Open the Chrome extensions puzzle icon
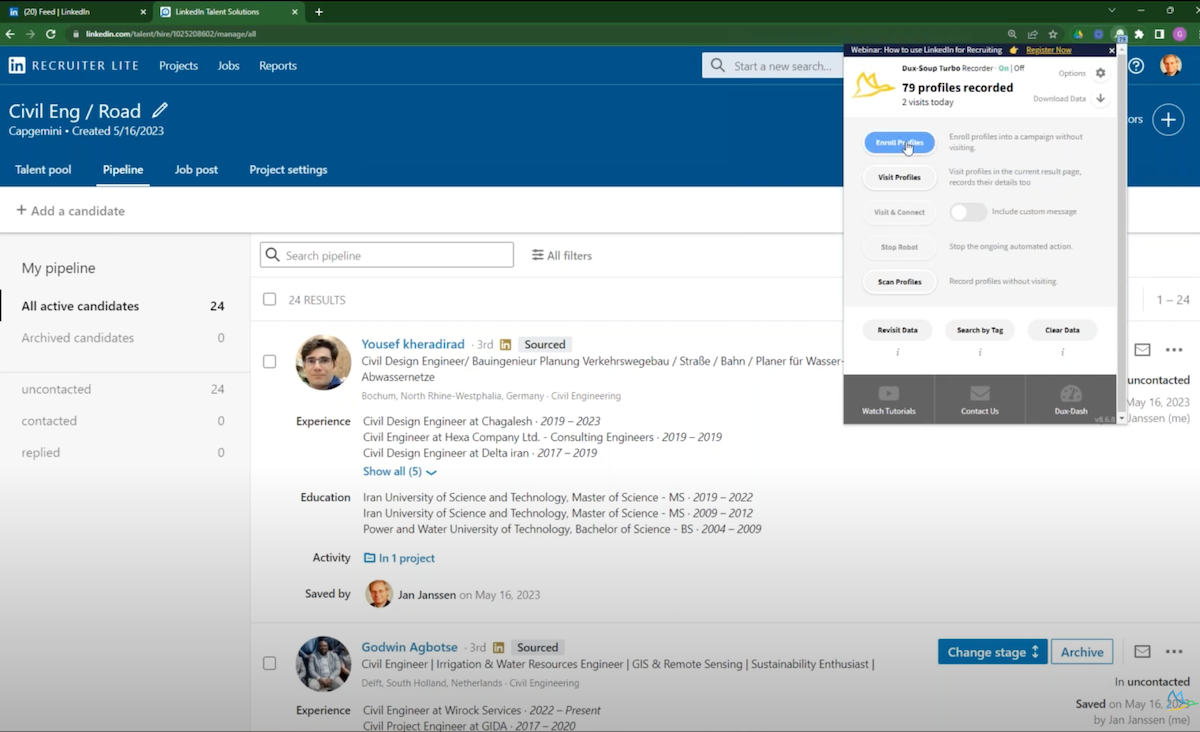 (1139, 34)
